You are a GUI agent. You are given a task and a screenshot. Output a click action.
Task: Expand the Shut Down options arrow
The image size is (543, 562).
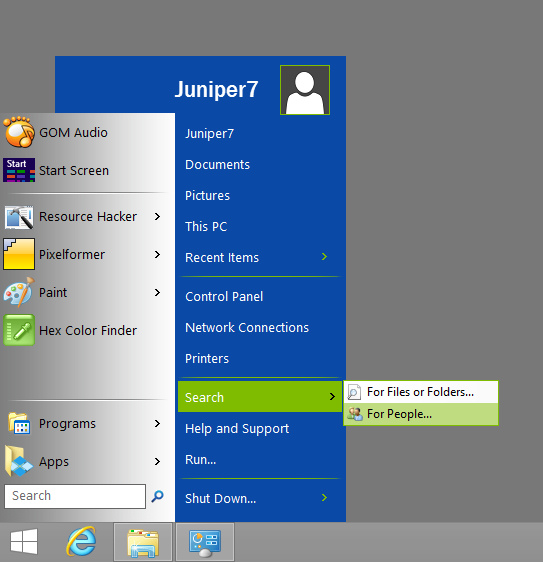pos(324,497)
